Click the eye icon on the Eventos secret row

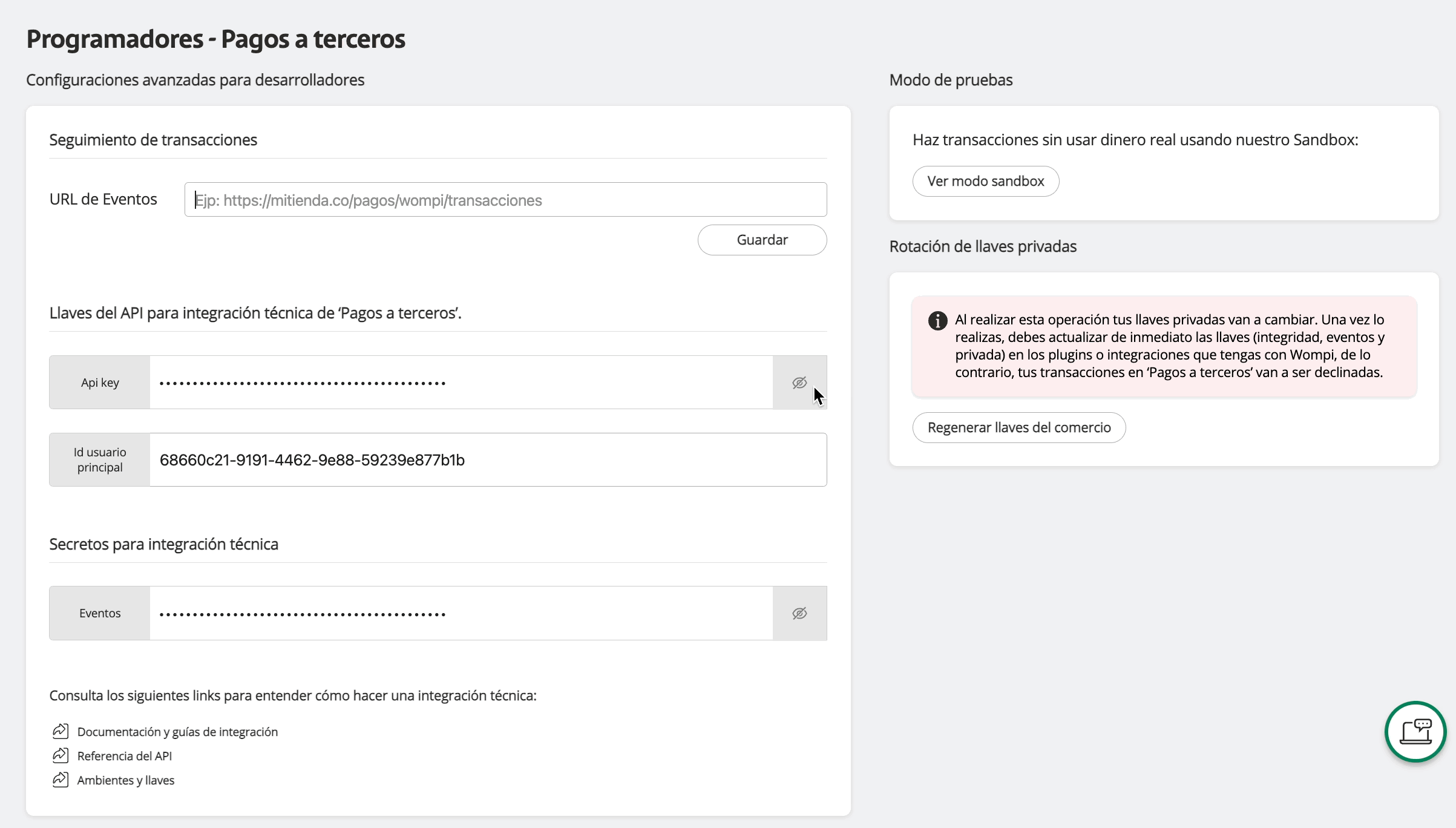[799, 613]
